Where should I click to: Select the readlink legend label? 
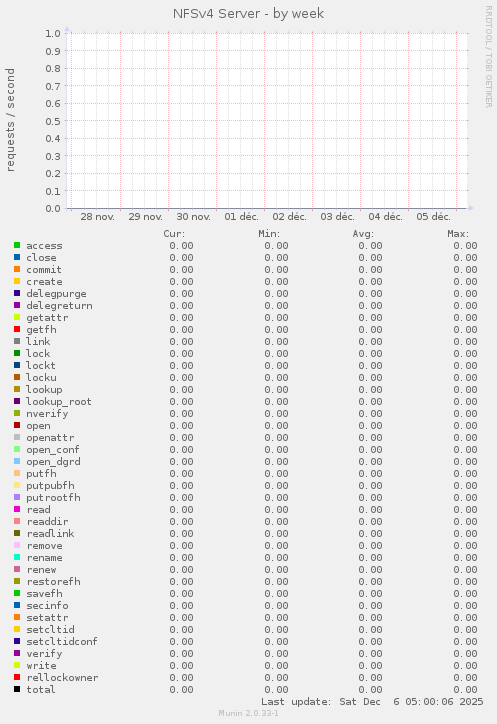pyautogui.click(x=50, y=534)
